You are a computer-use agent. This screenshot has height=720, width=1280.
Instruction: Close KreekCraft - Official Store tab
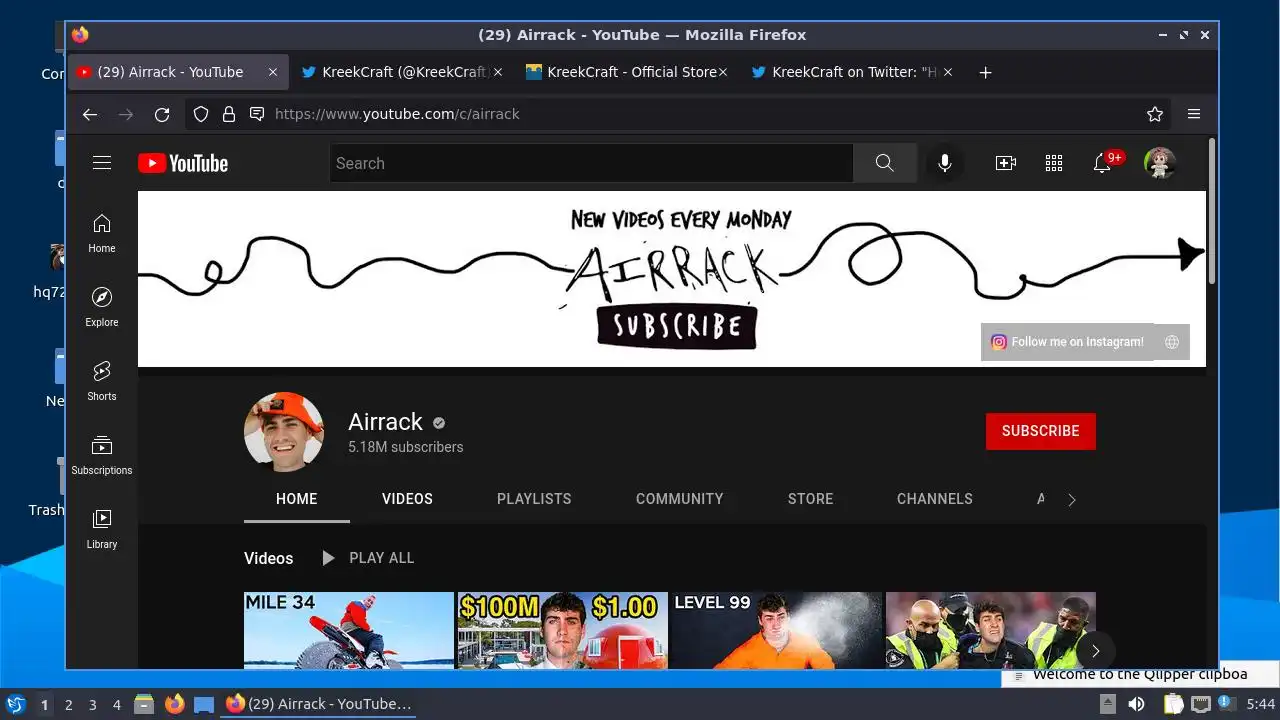[723, 72]
